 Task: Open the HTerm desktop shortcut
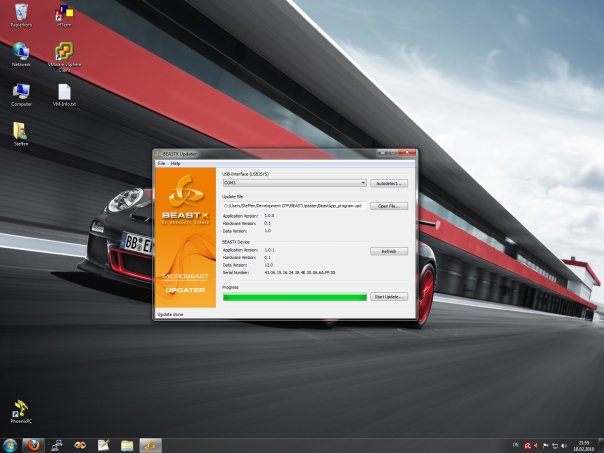pos(65,13)
